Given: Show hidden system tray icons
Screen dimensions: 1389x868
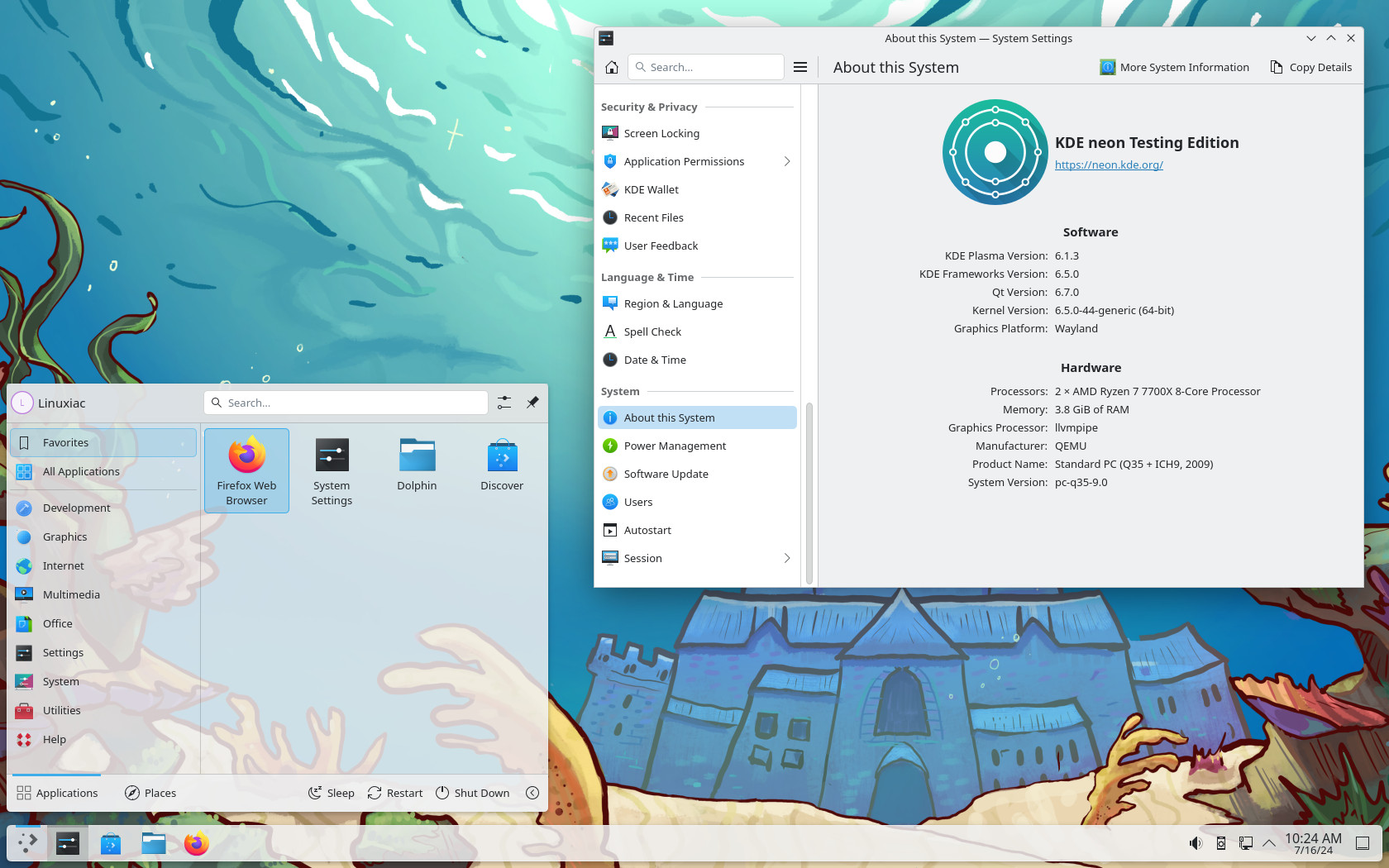Looking at the screenshot, I should click(x=1268, y=843).
